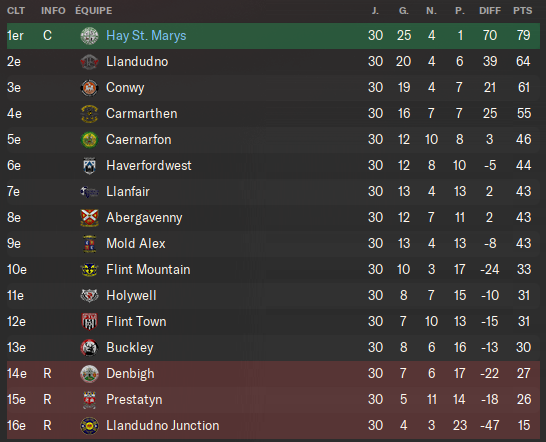Open the Caernarfon green crest icon
Viewport: 546px width, 442px height.
coord(89,140)
